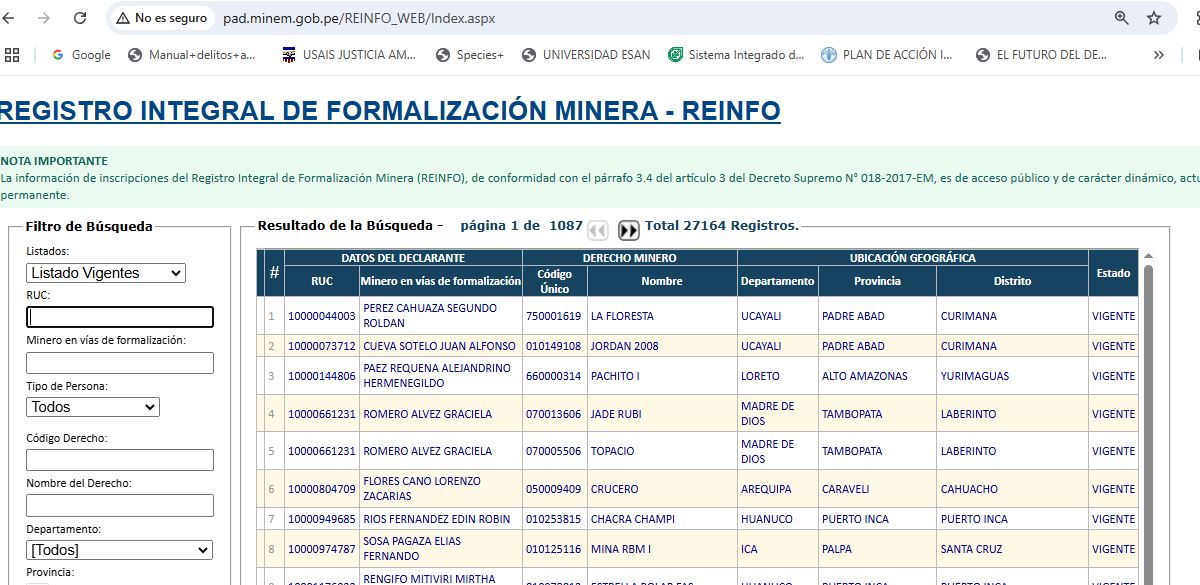Open the Google bookmark
This screenshot has height=585, width=1200.
point(81,55)
